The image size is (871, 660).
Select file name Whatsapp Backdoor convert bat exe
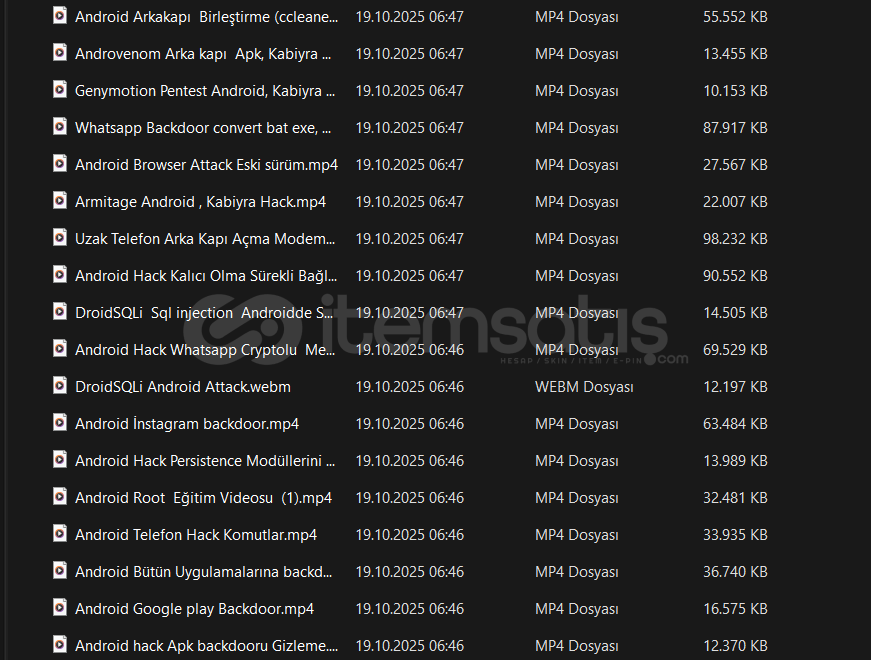[x=203, y=128]
